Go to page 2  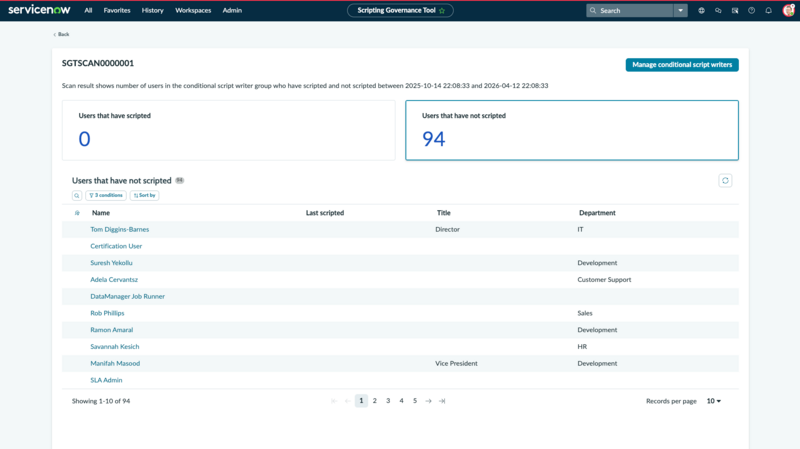tap(374, 401)
